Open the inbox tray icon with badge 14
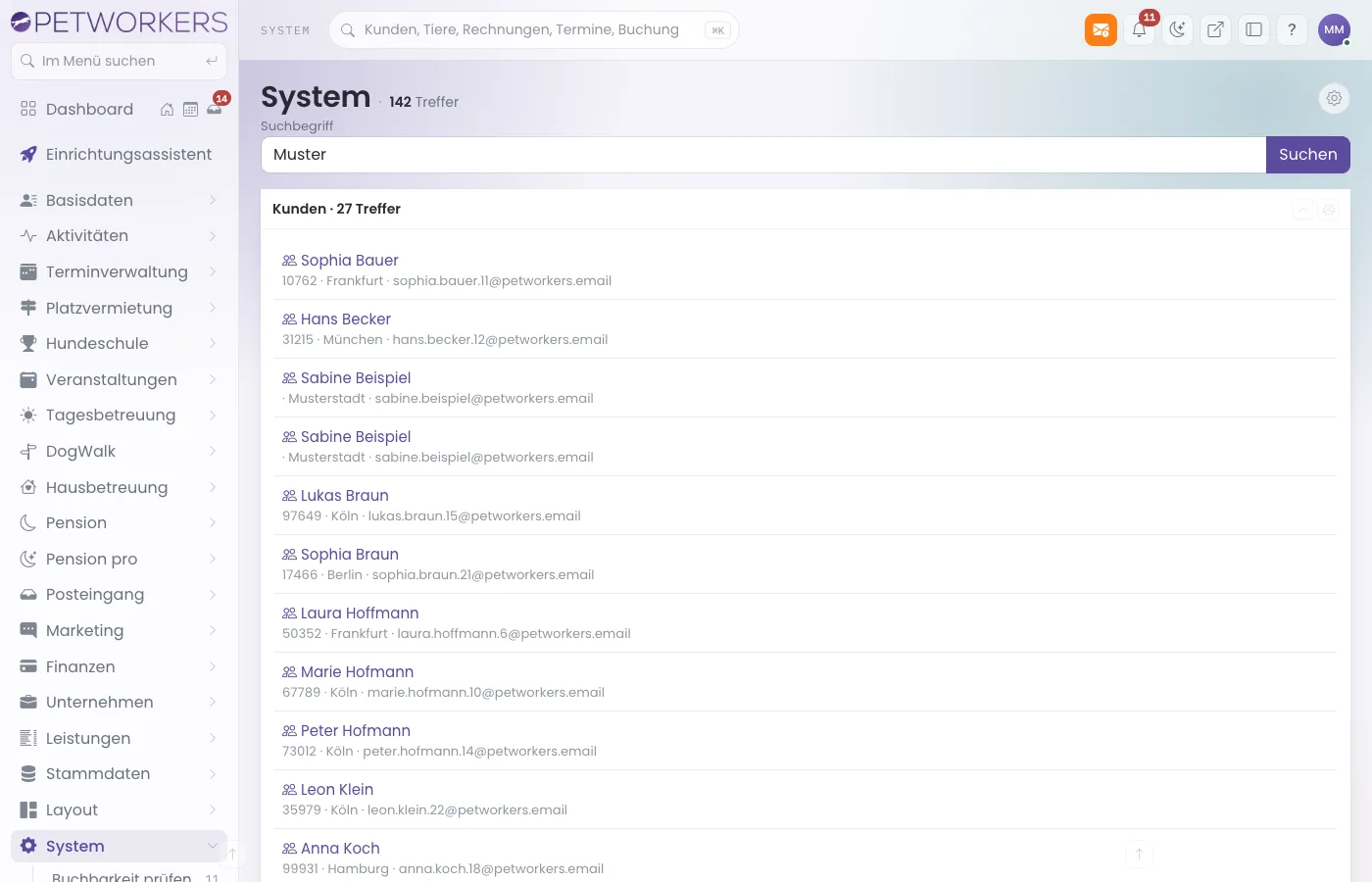Screen dimensions: 1372x882 point(215,108)
